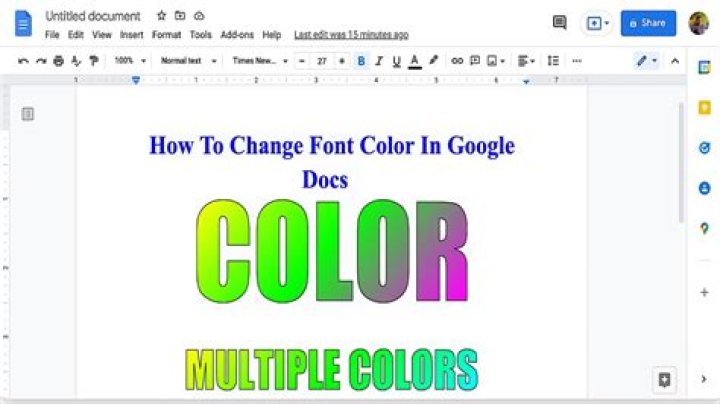
Task: Open the Maps side panel icon
Action: point(704,228)
